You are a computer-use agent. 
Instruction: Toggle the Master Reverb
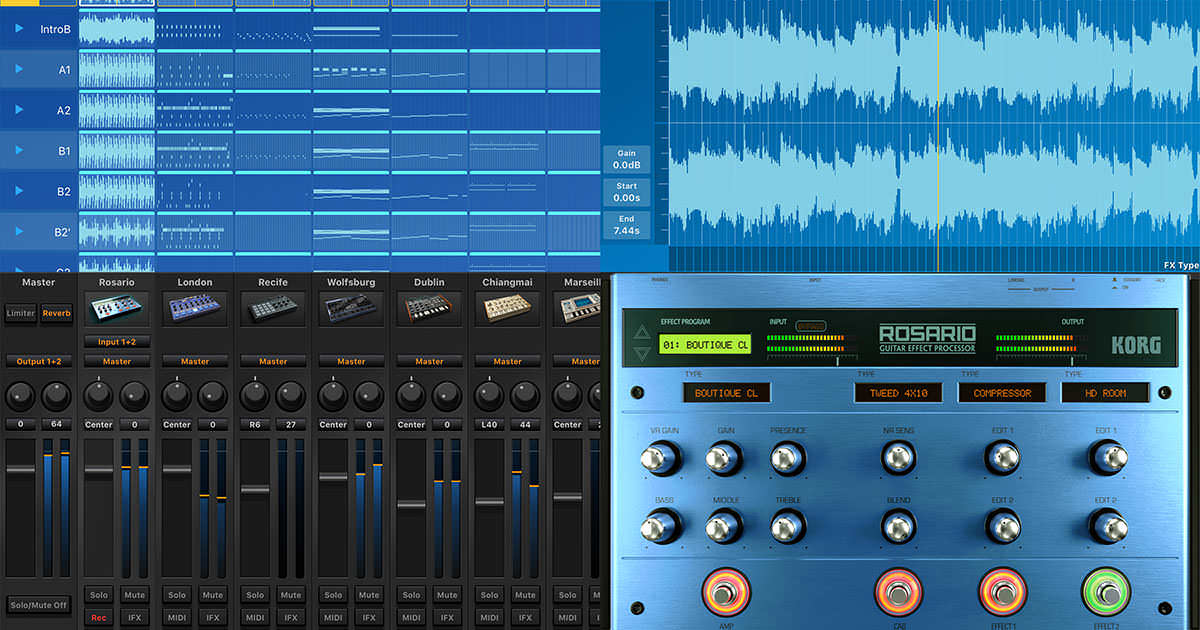click(x=56, y=314)
